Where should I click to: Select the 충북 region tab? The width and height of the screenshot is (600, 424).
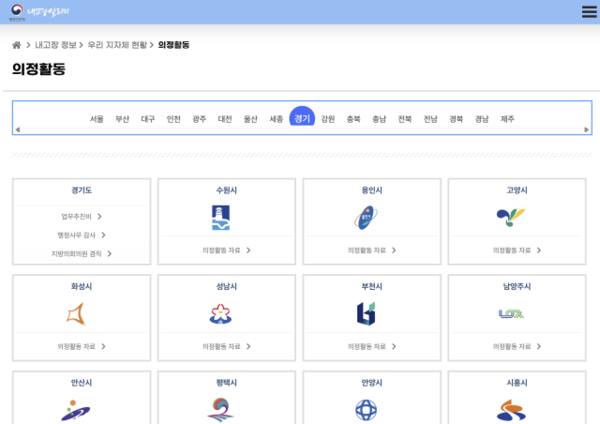coord(354,119)
